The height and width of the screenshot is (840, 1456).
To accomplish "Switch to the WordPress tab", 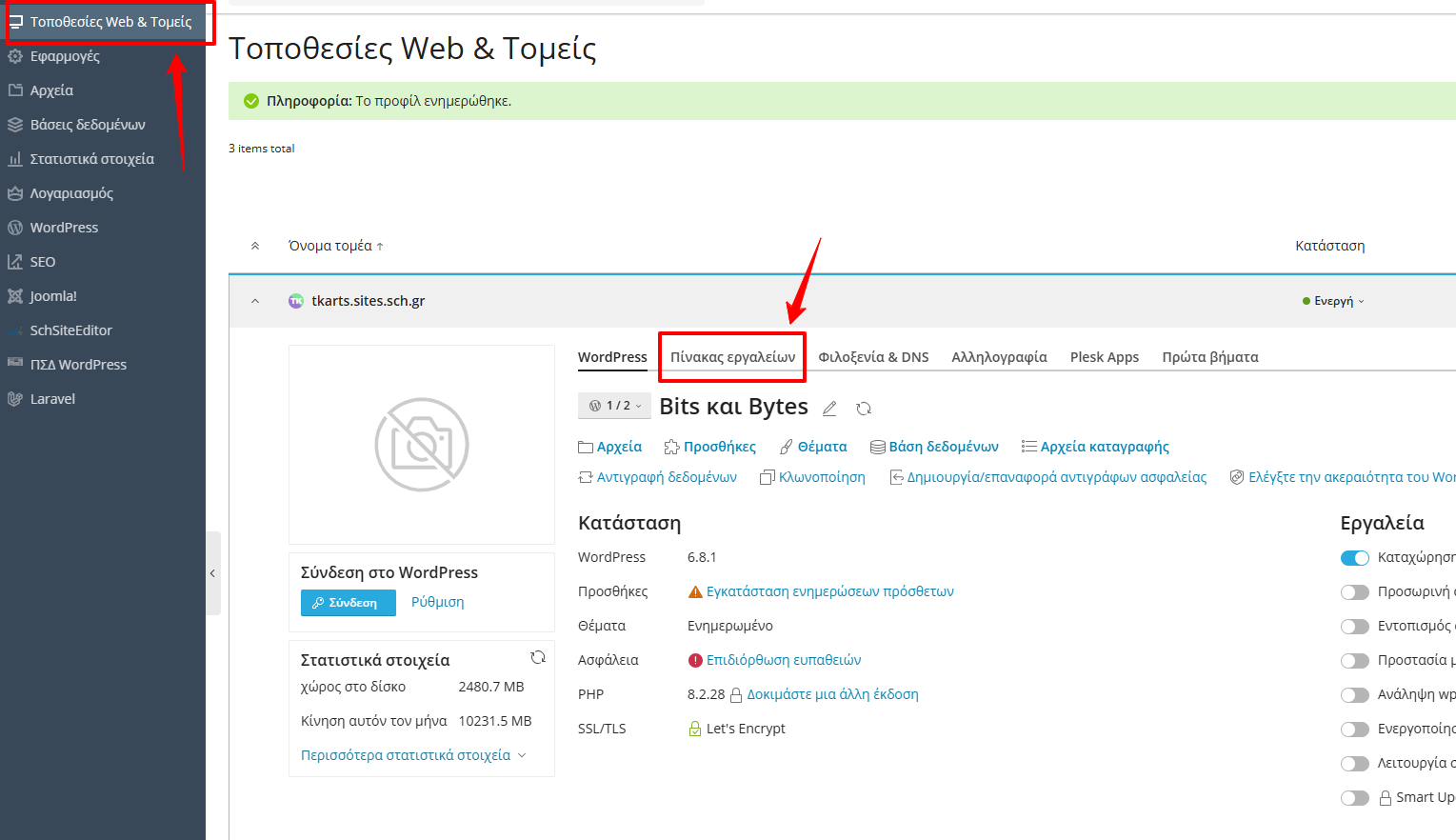I will (612, 357).
